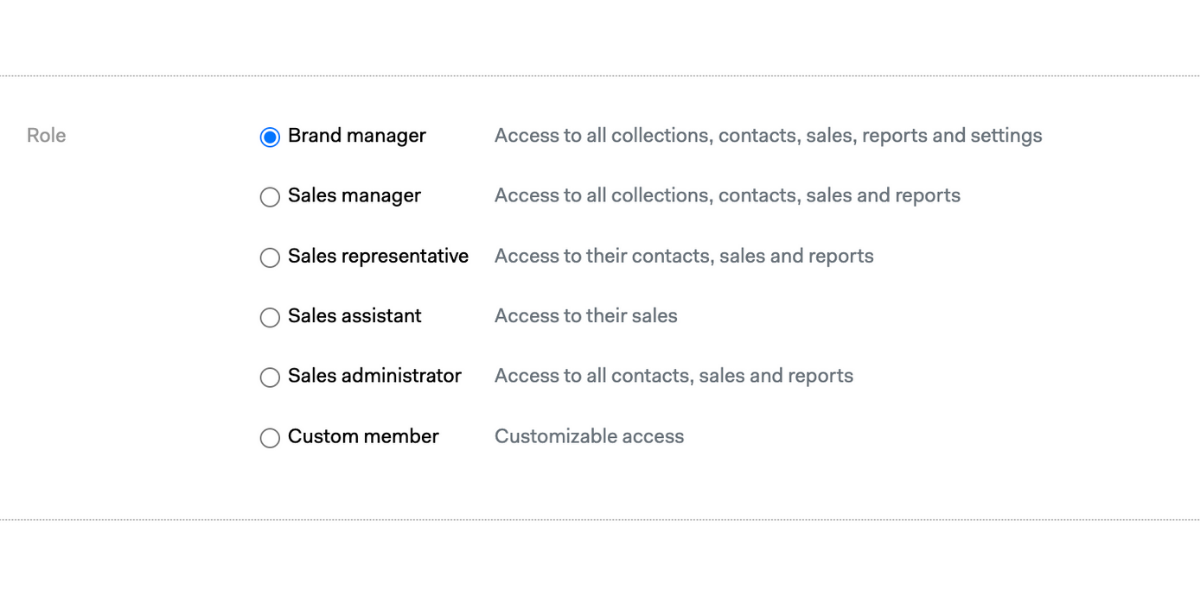
Task: Pick the Sales assistant radio button circle
Action: coord(270,317)
